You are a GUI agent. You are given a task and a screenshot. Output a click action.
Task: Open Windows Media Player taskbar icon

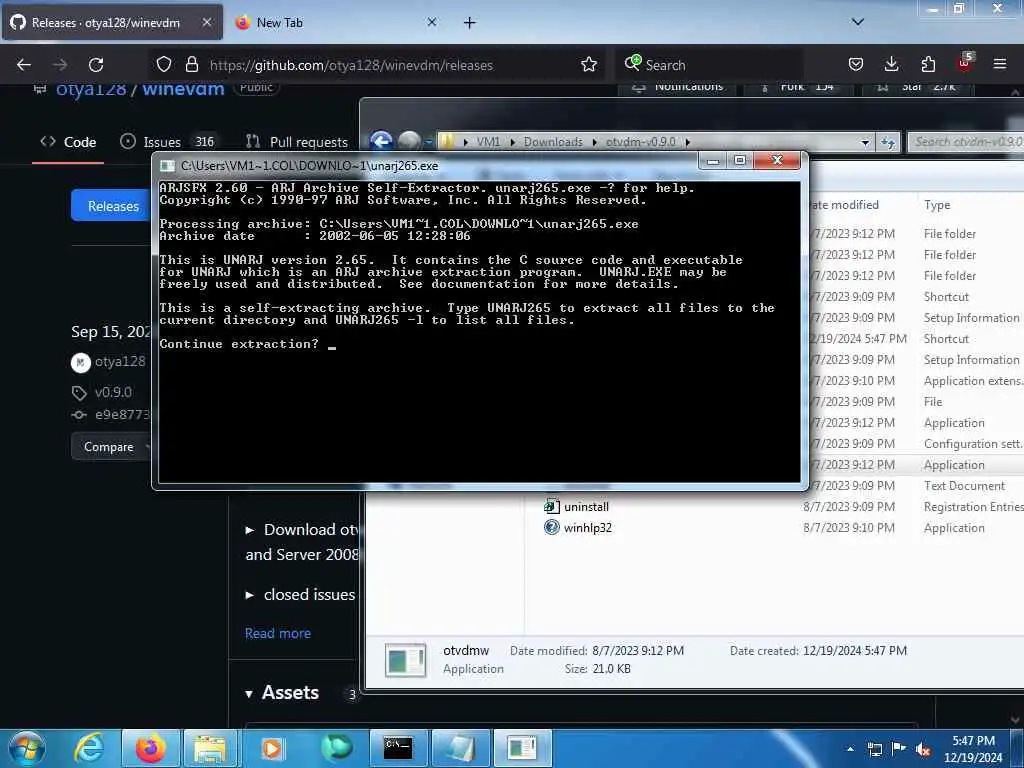272,748
